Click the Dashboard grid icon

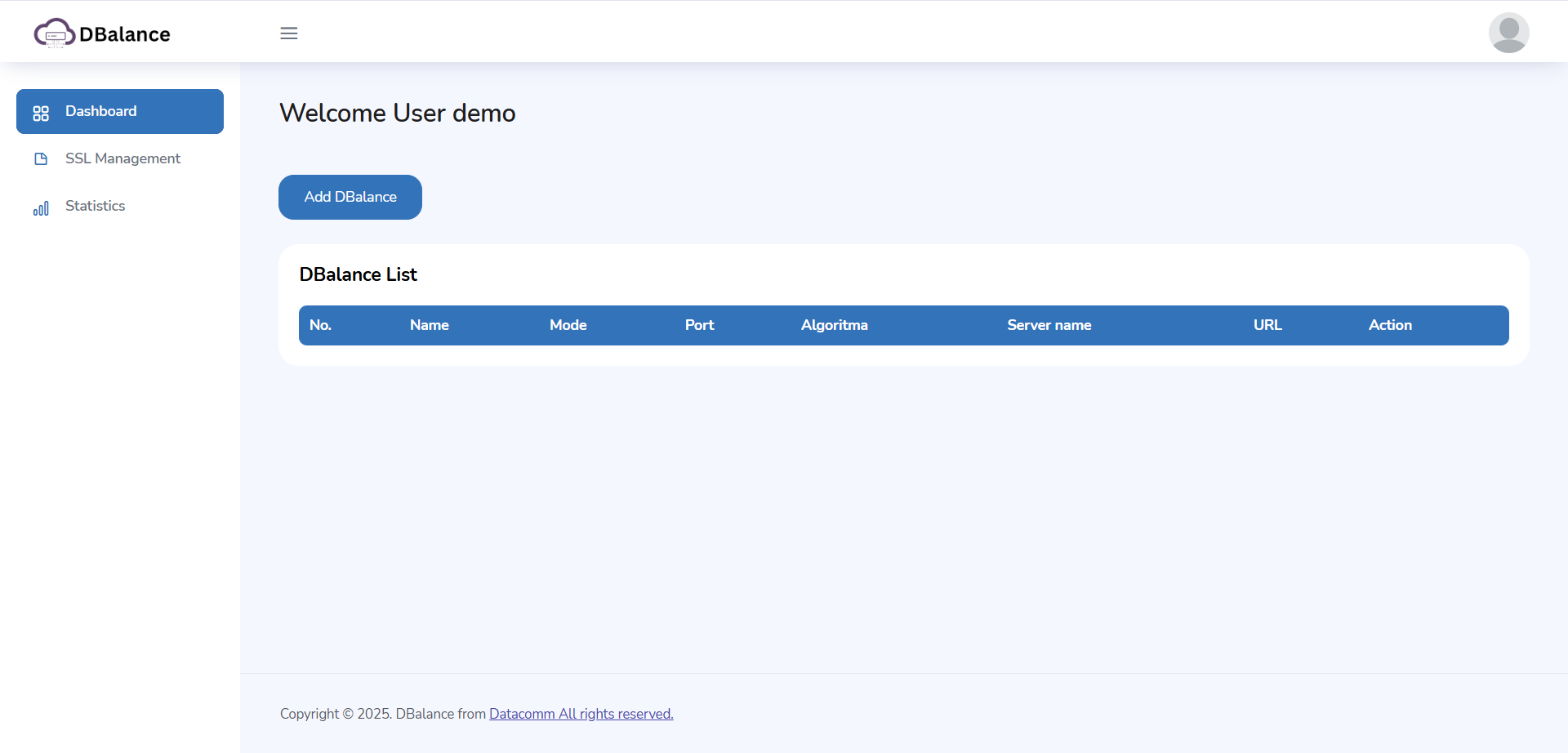pyautogui.click(x=41, y=113)
